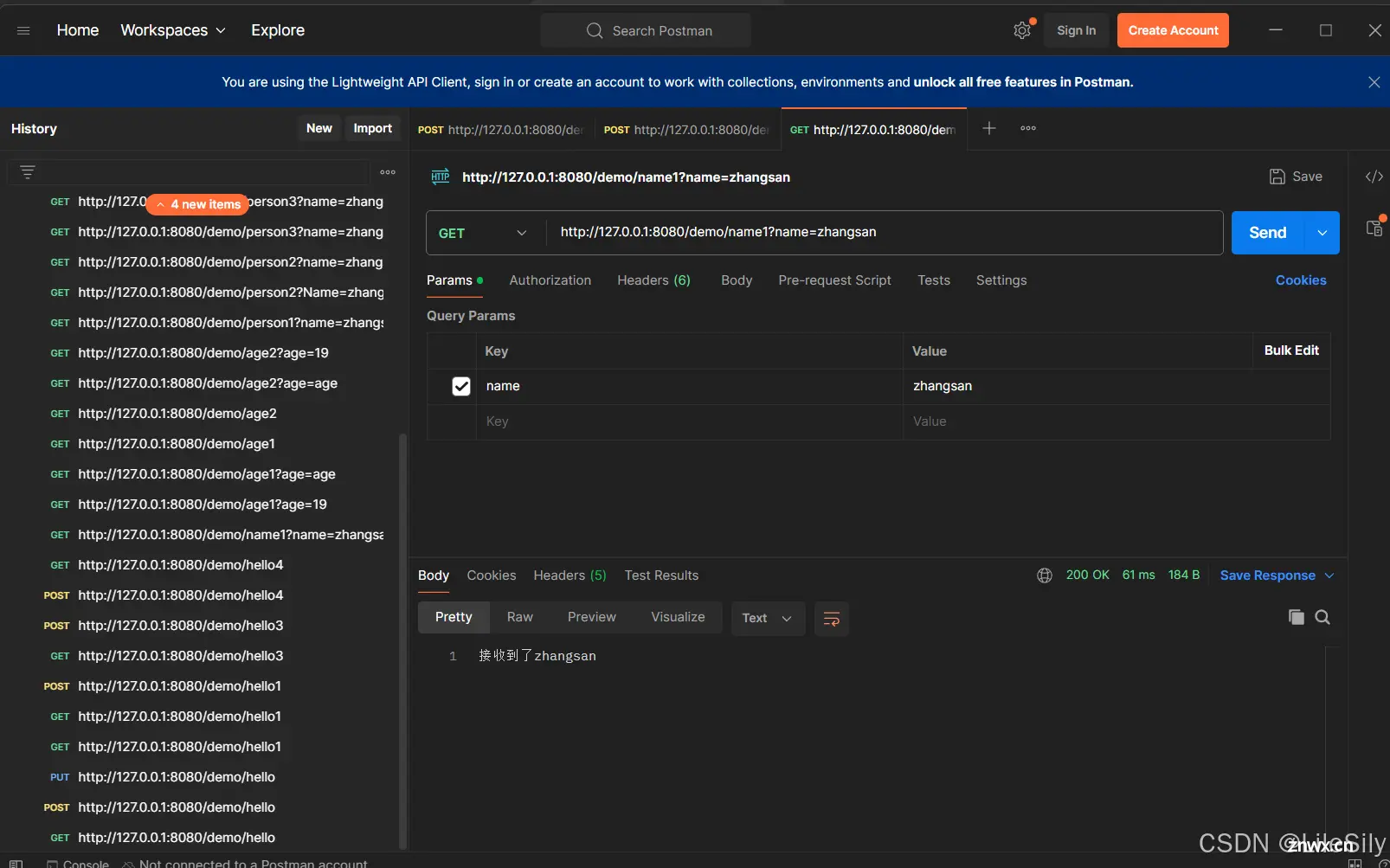Open the Tests tab

pyautogui.click(x=934, y=280)
